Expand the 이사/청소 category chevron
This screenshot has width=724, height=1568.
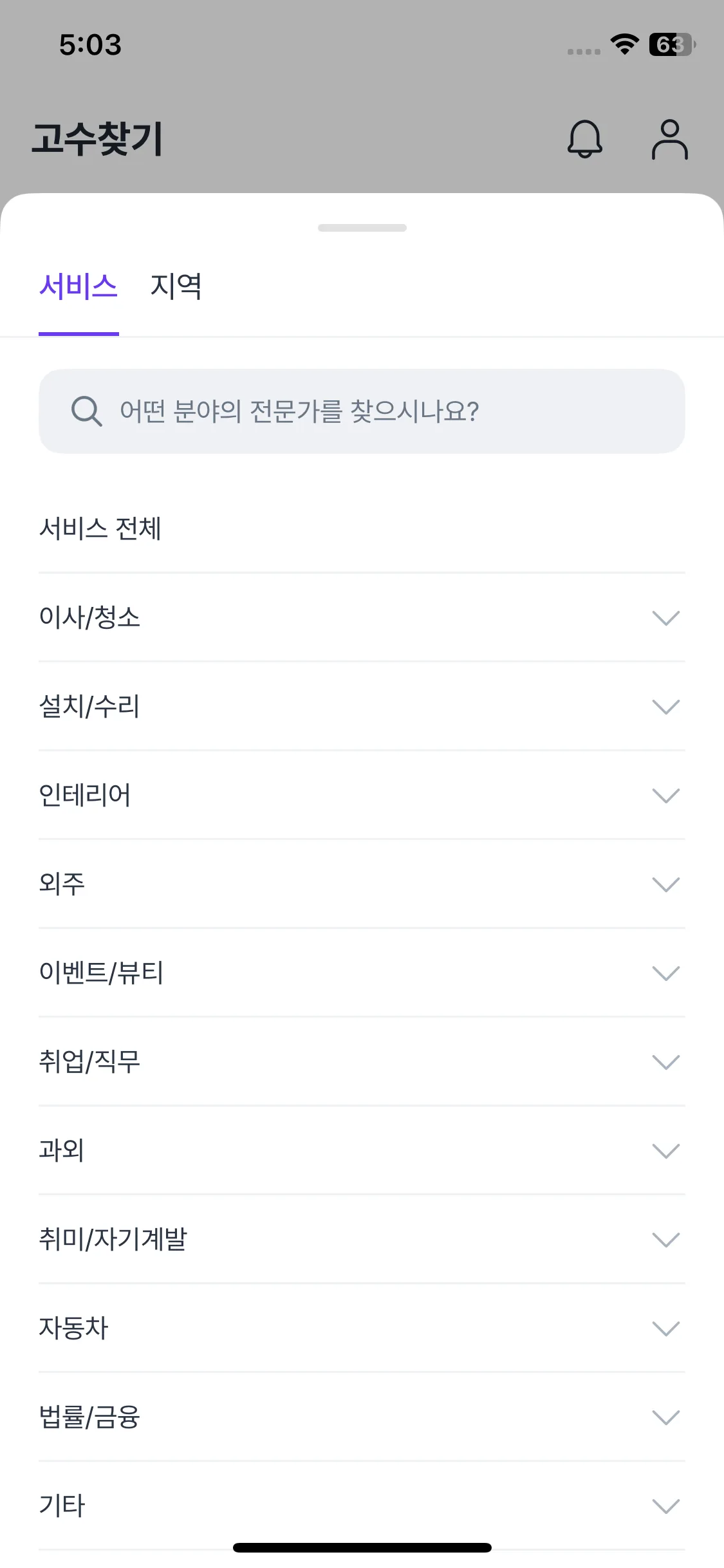[665, 618]
